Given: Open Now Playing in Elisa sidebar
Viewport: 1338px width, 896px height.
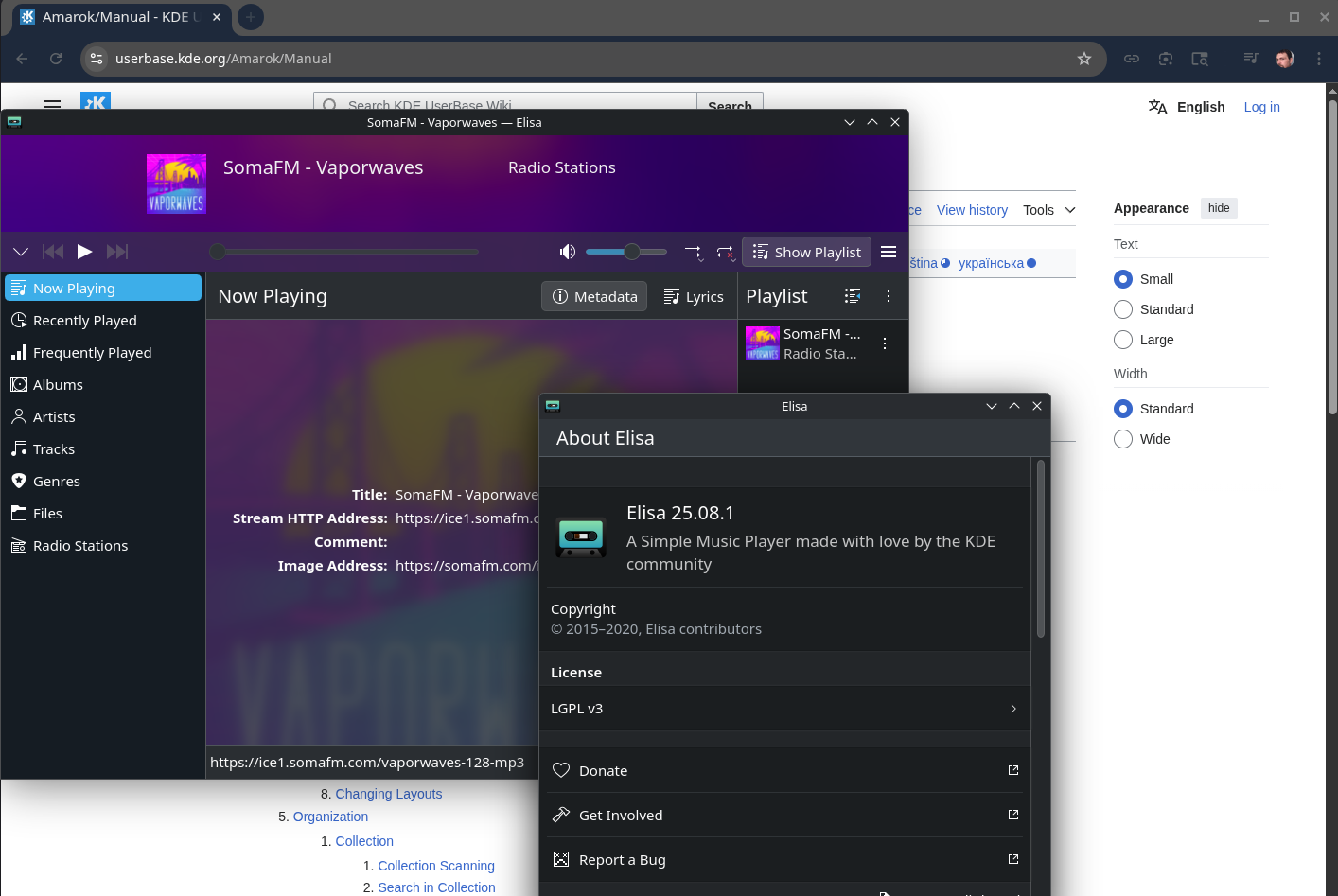Looking at the screenshot, I should pos(103,289).
